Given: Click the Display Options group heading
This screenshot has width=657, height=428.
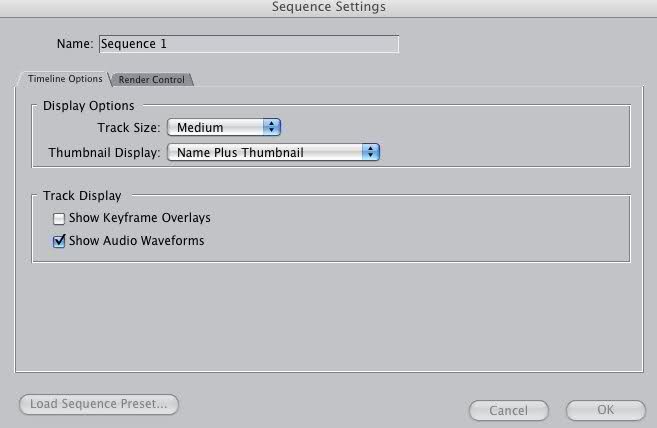Looking at the screenshot, I should tap(88, 105).
